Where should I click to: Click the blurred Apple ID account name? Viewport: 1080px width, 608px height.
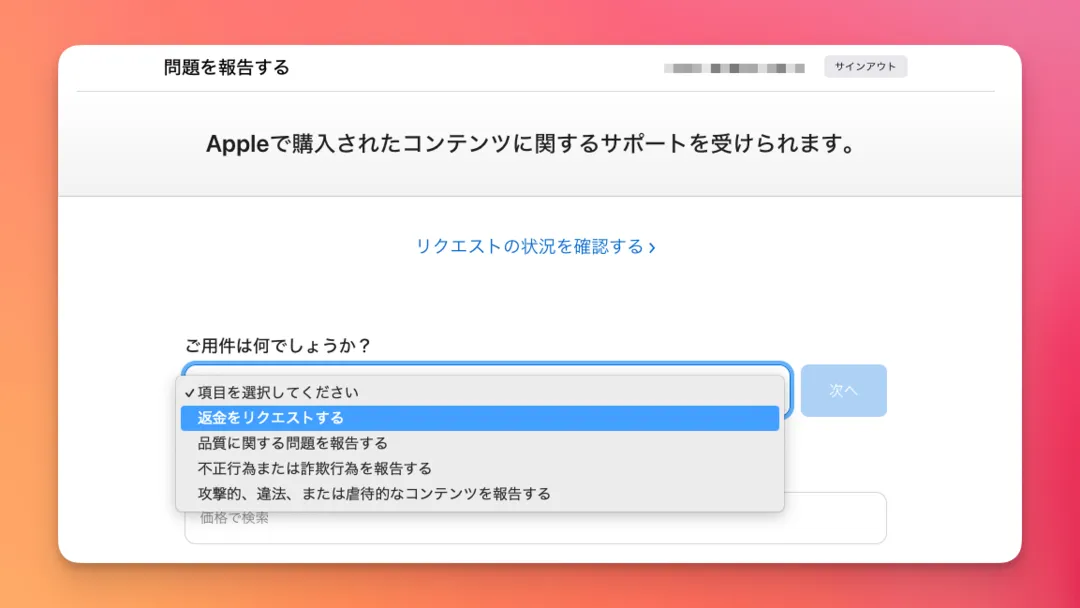734,66
